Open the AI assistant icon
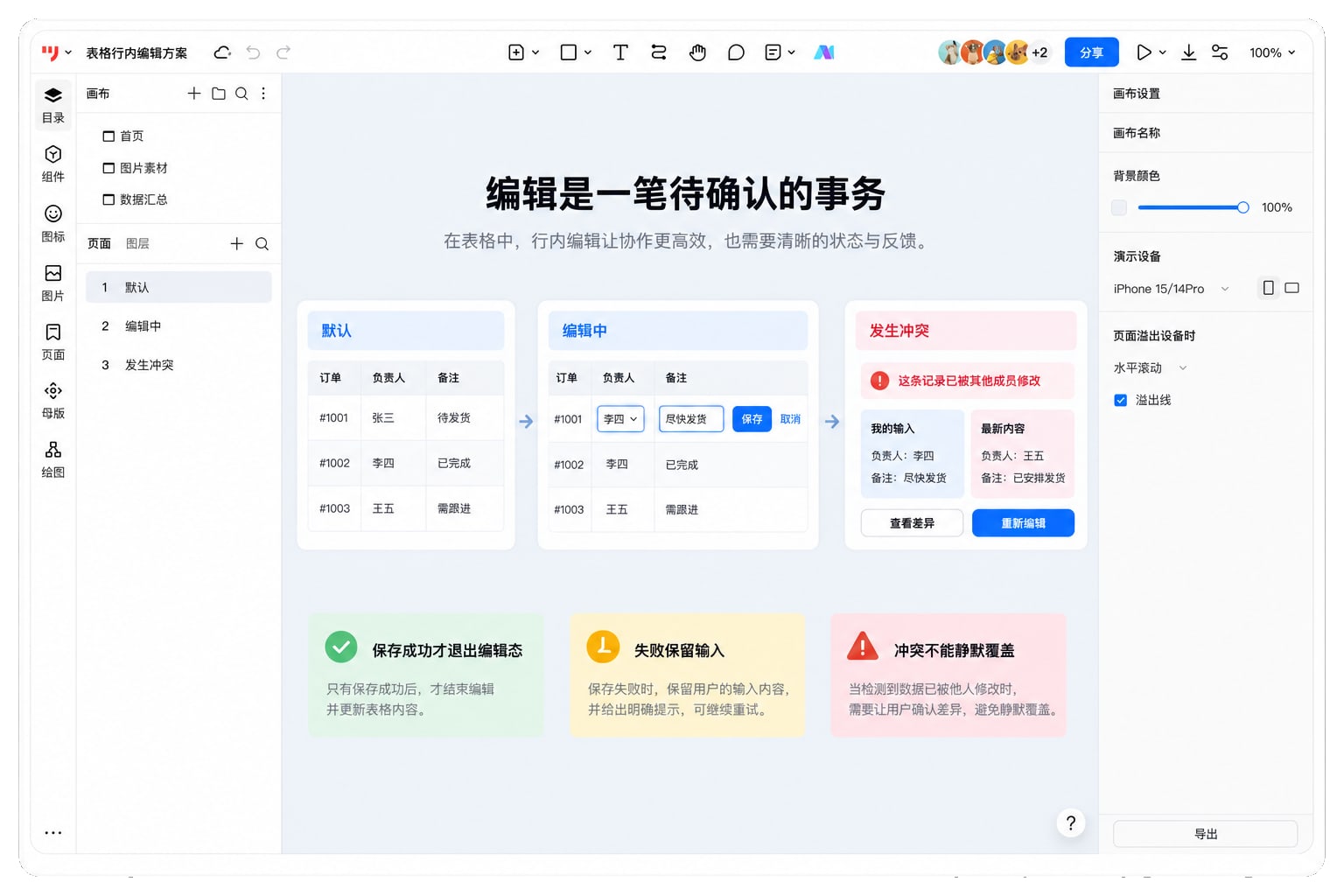The height and width of the screenshot is (896, 1344). (x=824, y=52)
